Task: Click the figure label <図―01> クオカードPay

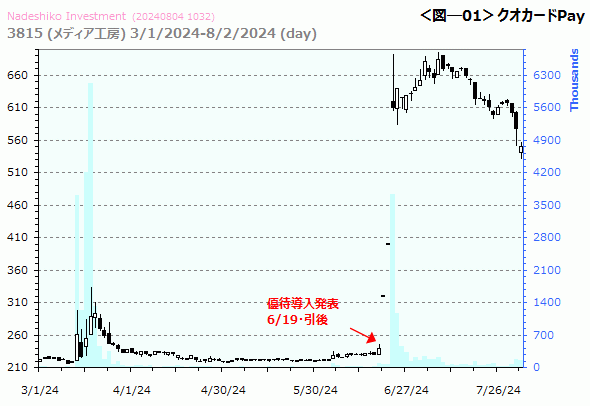Action: pos(502,16)
